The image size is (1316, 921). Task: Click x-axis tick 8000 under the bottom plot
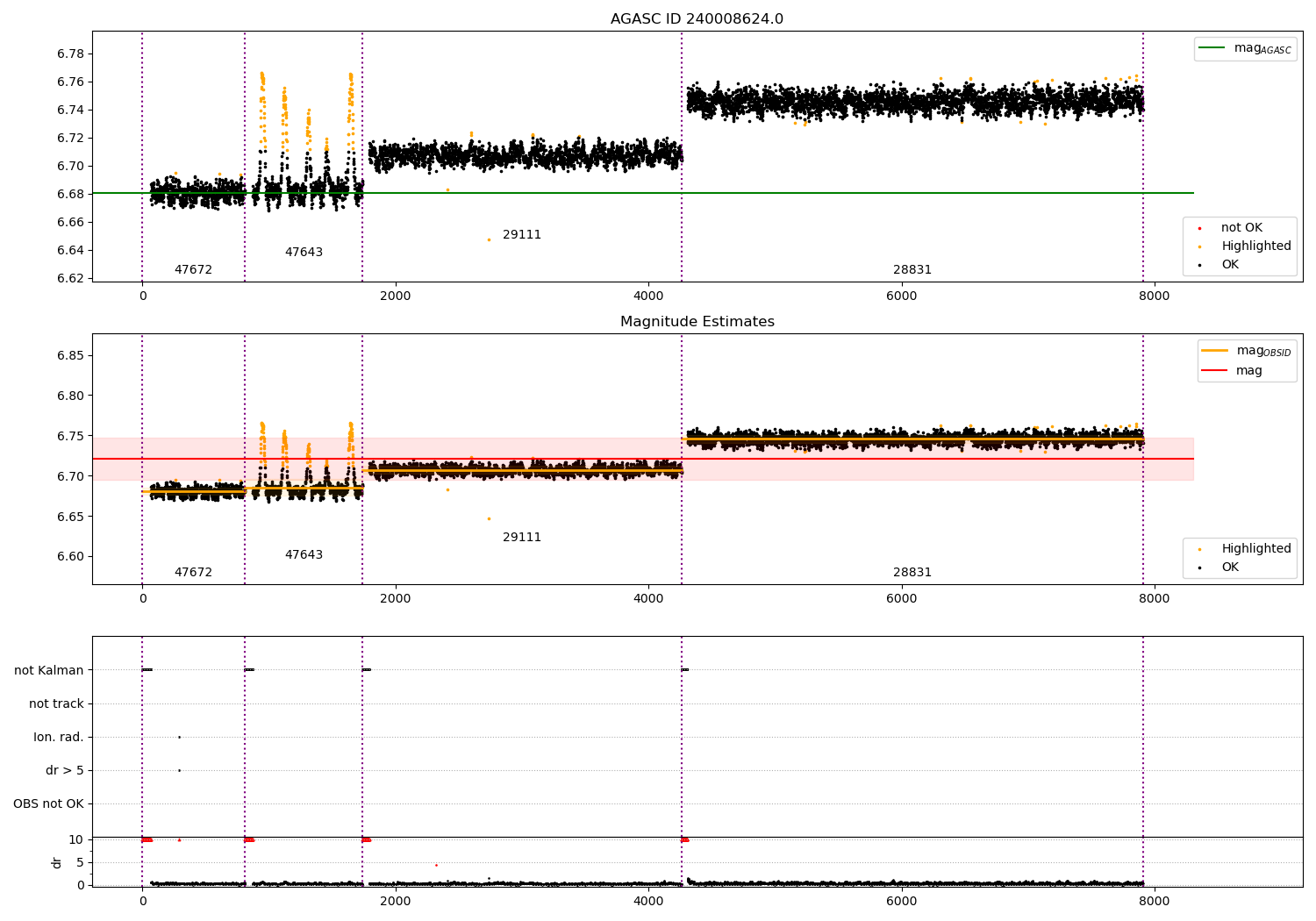pos(1155,902)
